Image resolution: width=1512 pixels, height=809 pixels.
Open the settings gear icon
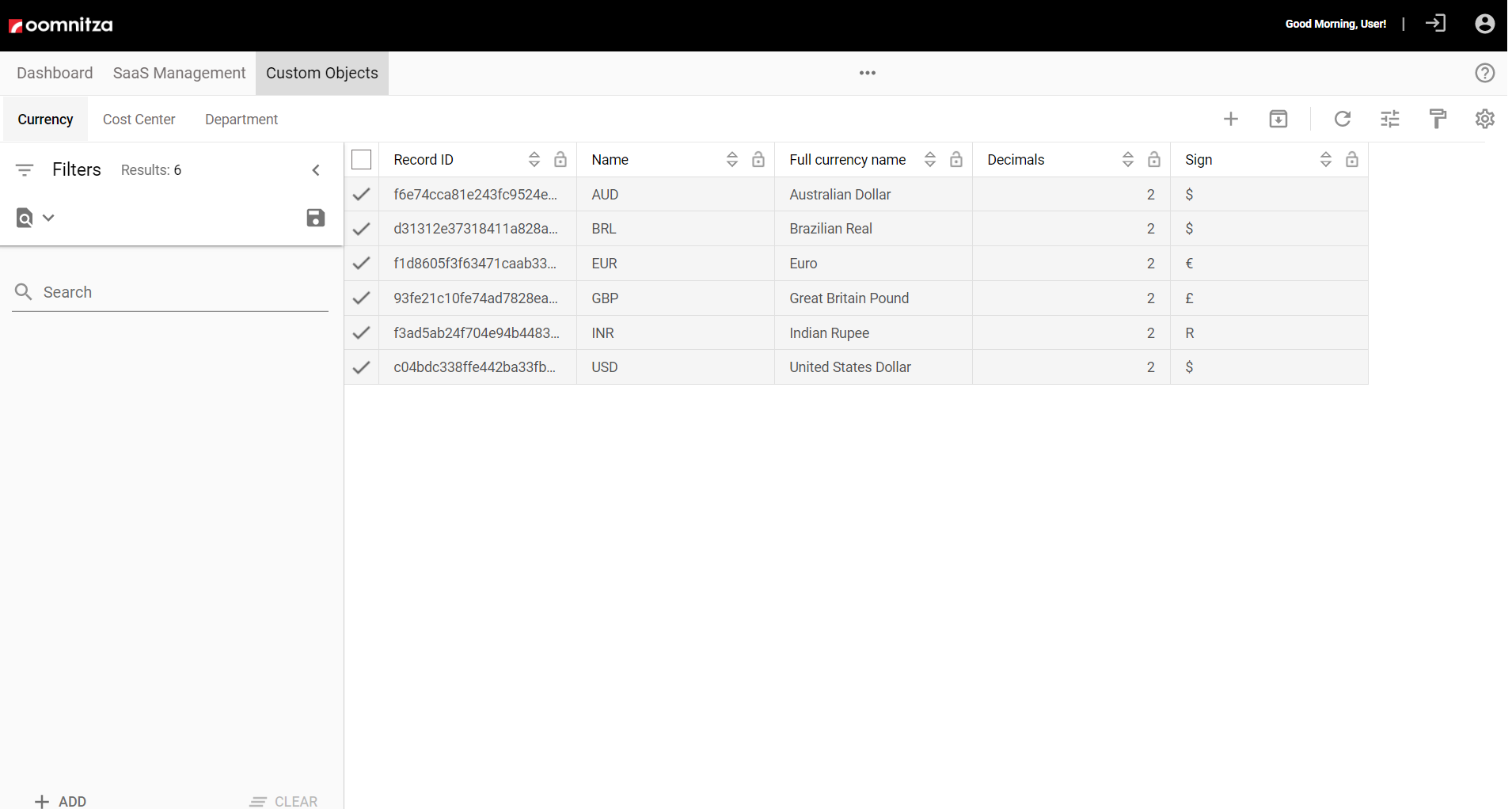1484,119
